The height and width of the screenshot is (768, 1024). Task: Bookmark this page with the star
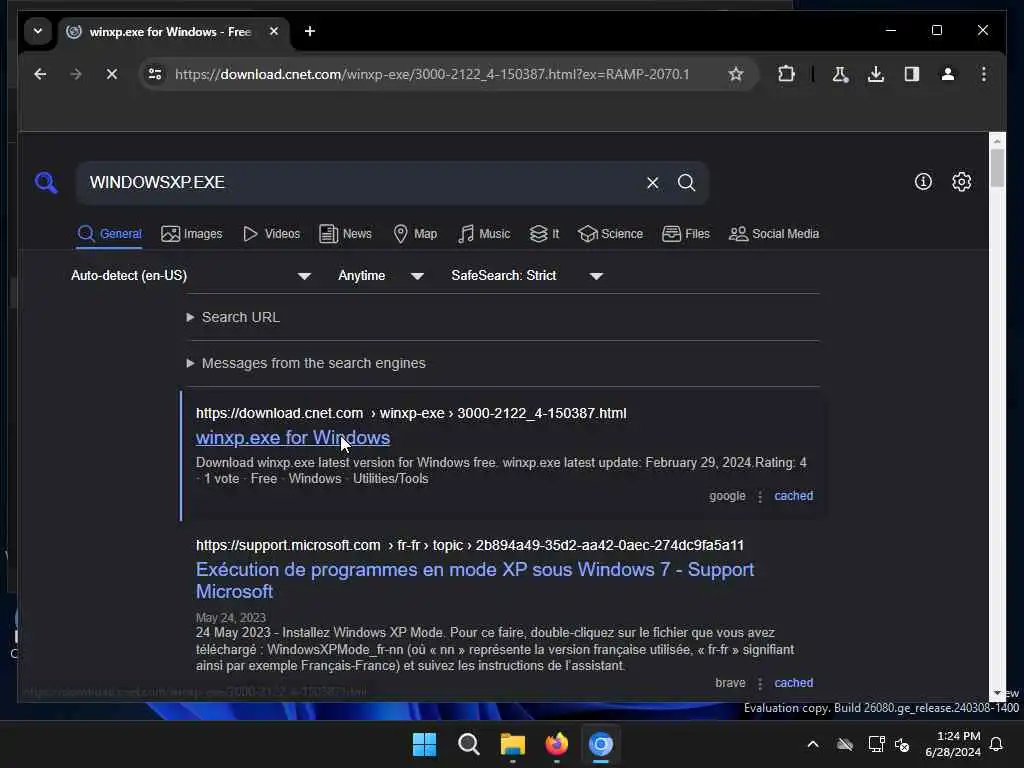click(736, 74)
